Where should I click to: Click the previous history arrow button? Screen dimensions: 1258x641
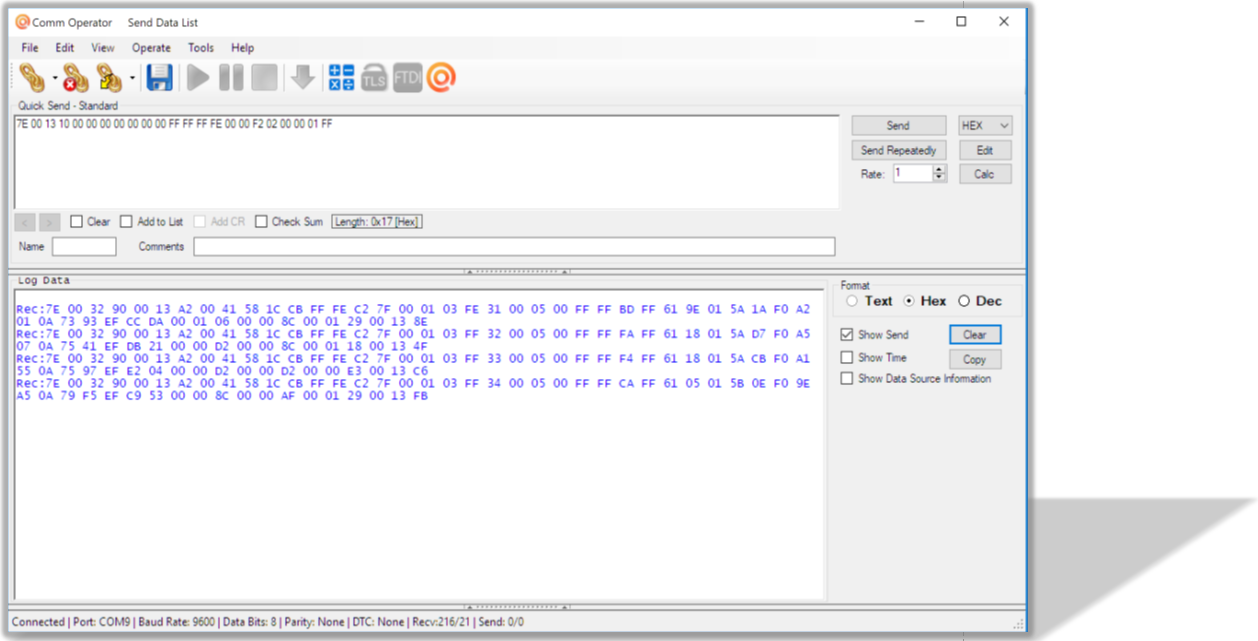pos(27,222)
